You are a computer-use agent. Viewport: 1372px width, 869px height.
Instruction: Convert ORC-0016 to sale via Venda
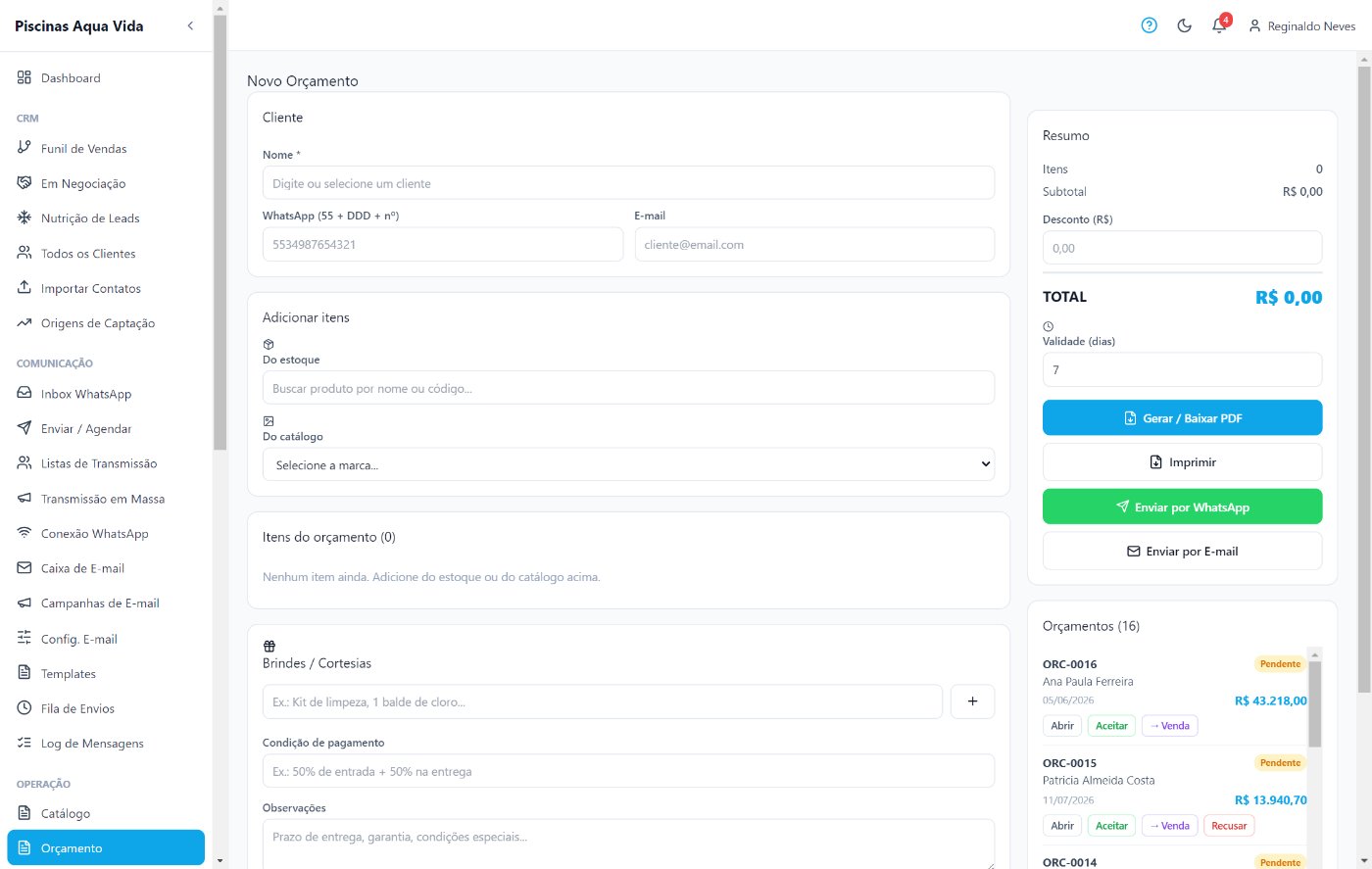tap(1169, 726)
